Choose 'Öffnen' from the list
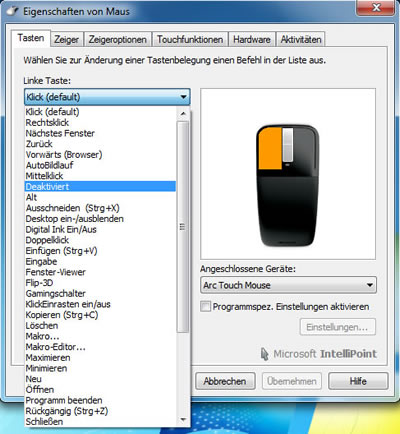The width and height of the screenshot is (400, 434). pyautogui.click(x=100, y=389)
